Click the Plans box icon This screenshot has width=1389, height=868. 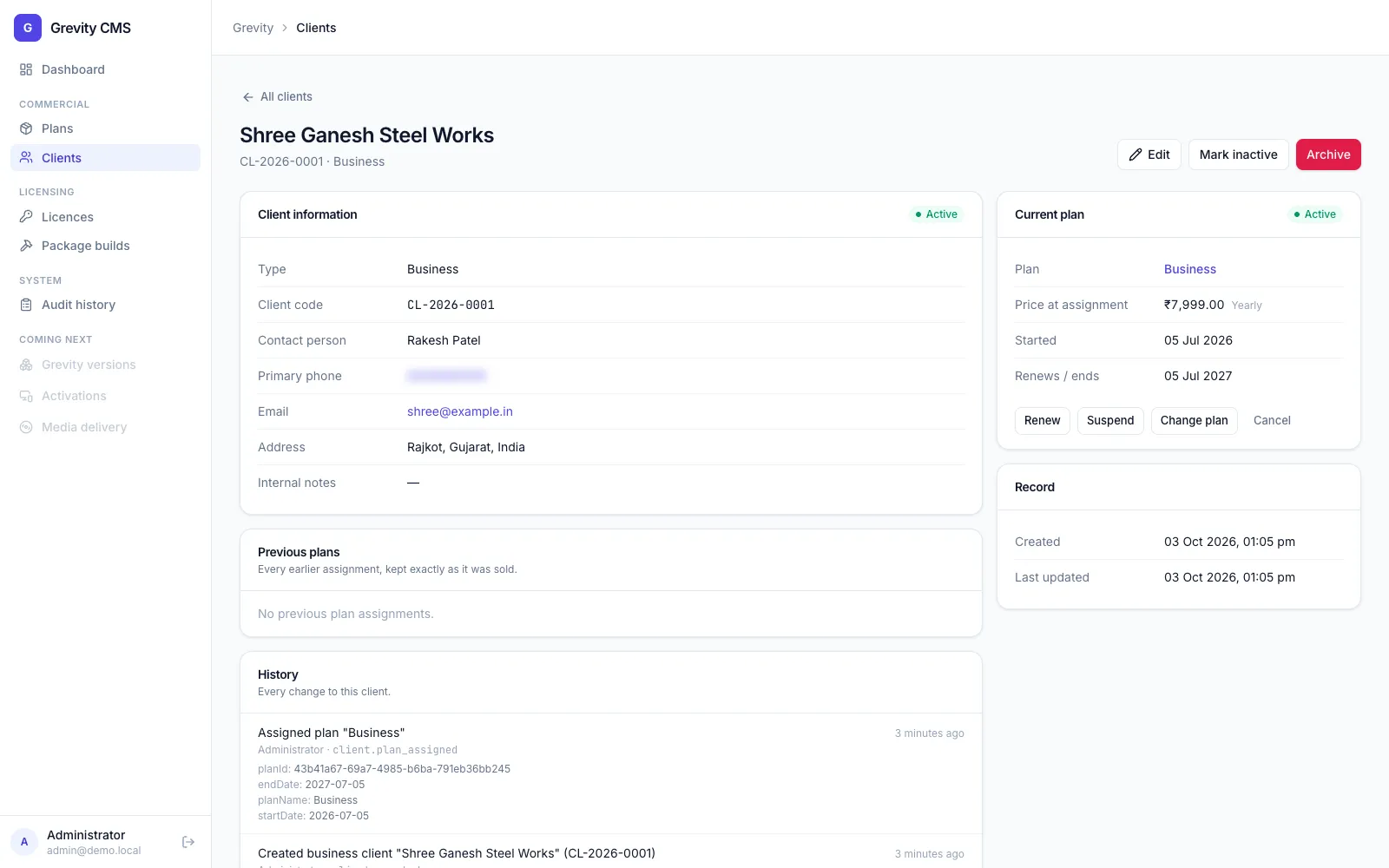tap(26, 128)
